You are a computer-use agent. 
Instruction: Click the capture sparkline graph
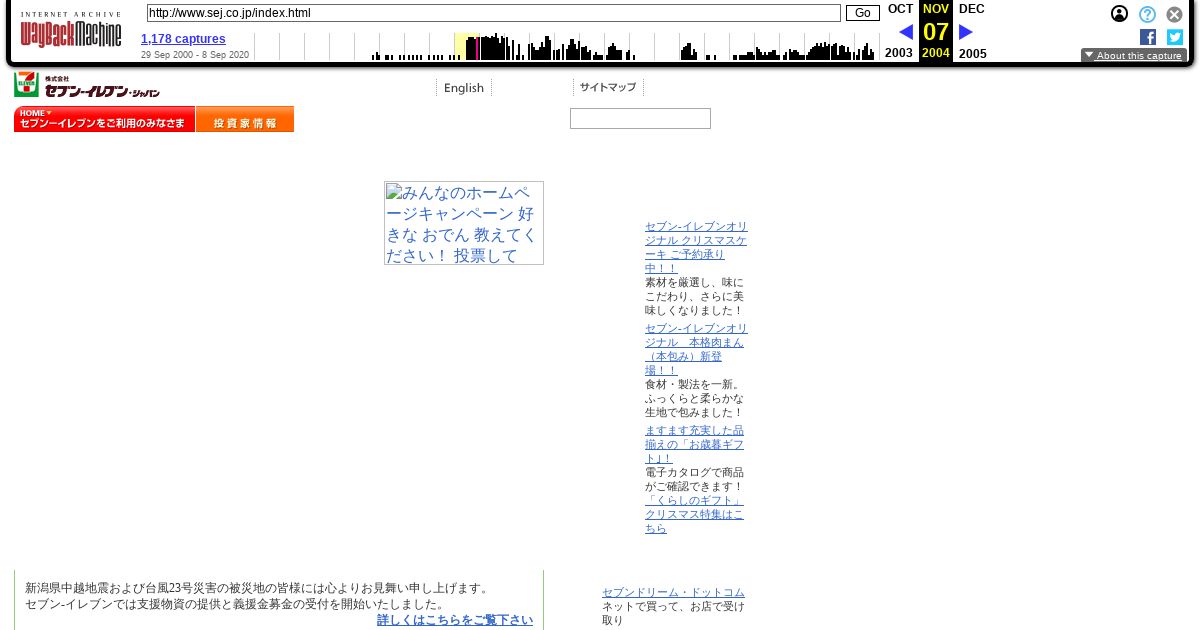(566, 47)
